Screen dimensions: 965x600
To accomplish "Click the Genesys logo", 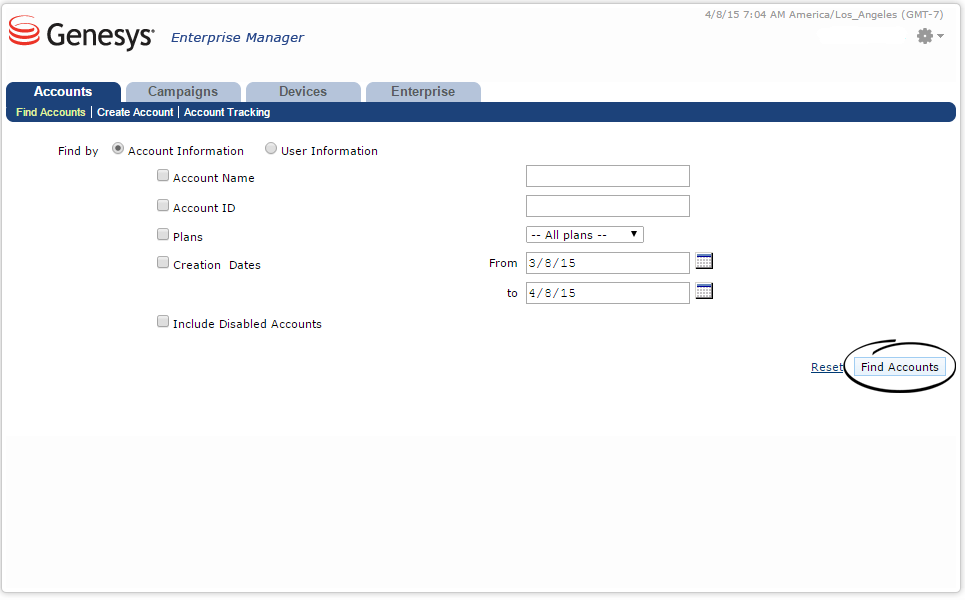I will 82,35.
